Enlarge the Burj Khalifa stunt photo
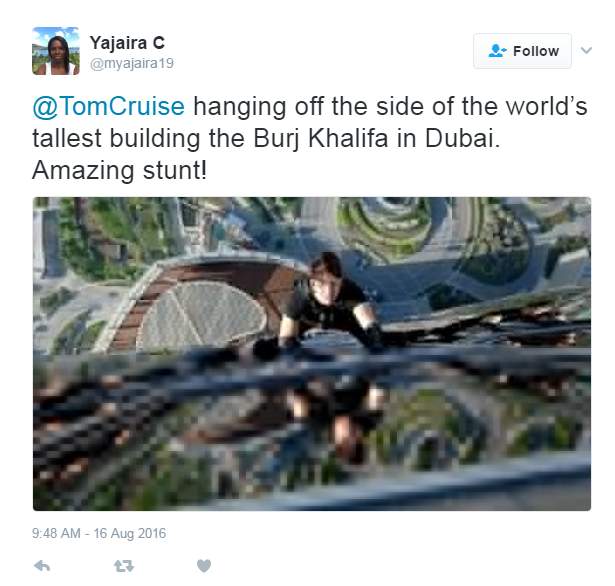Screen dimensions: 615x586 pyautogui.click(x=311, y=354)
